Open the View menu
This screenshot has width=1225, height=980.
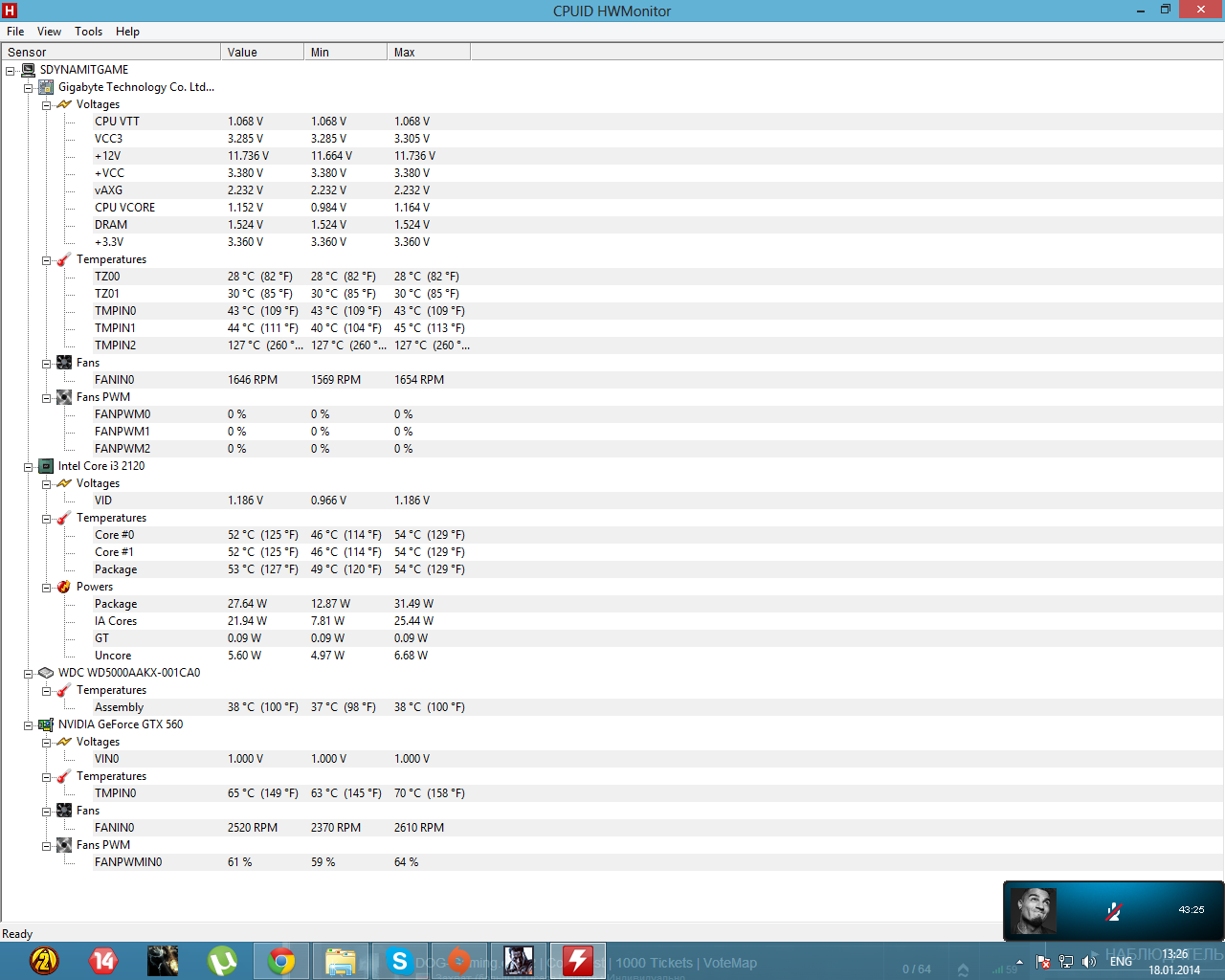click(x=49, y=32)
